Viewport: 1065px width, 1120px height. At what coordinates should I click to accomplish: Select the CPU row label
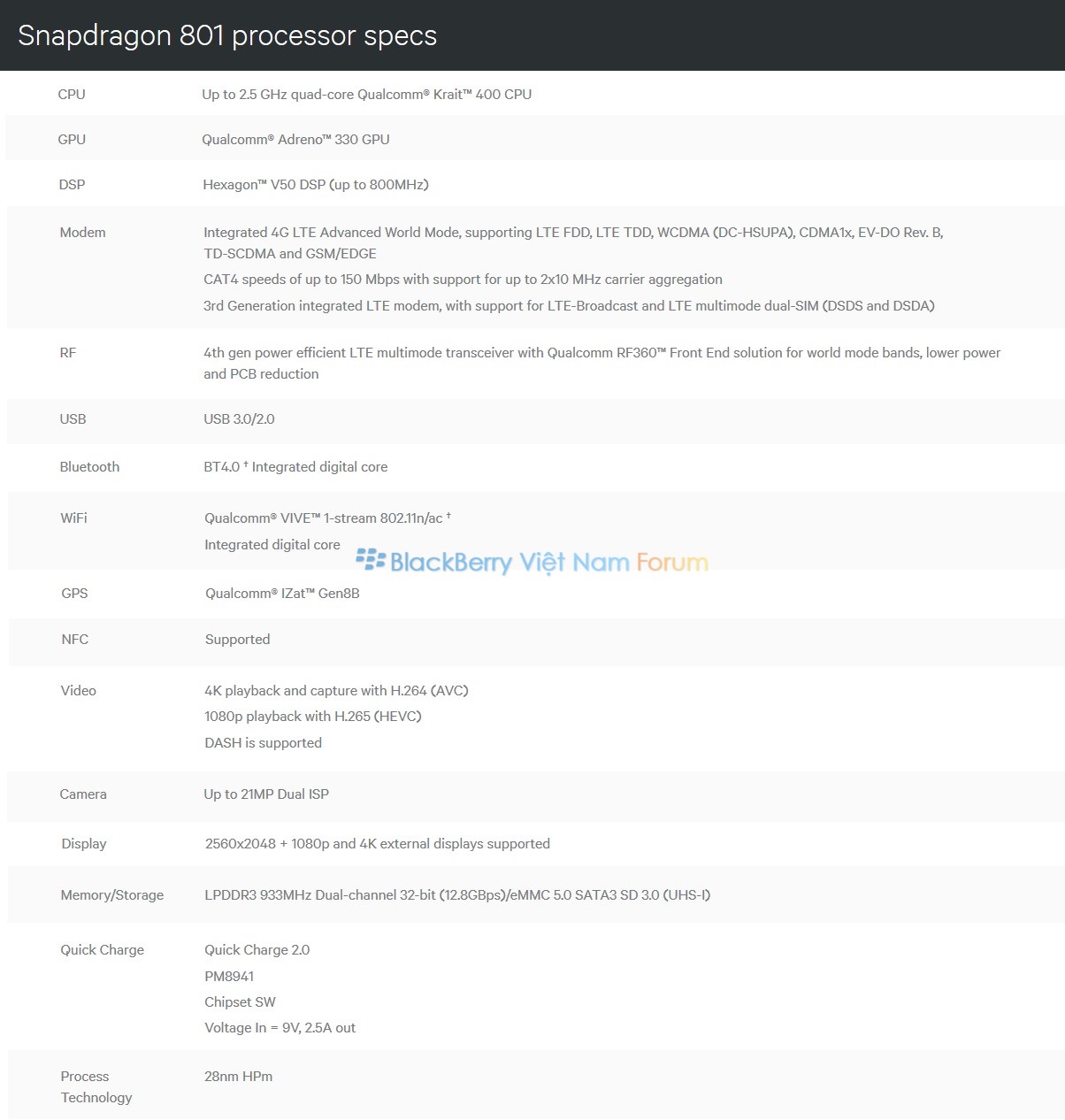click(x=72, y=95)
